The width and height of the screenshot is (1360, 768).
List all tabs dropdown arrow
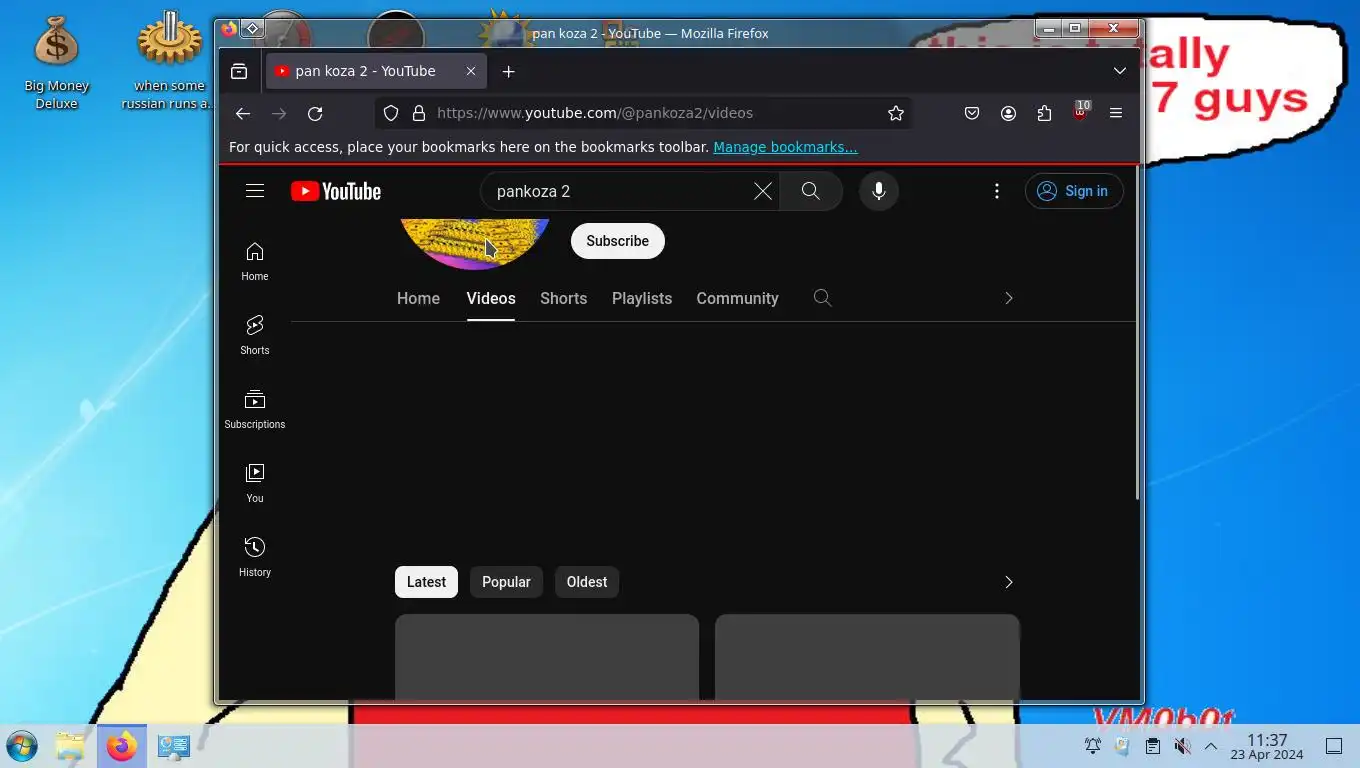coord(1120,71)
